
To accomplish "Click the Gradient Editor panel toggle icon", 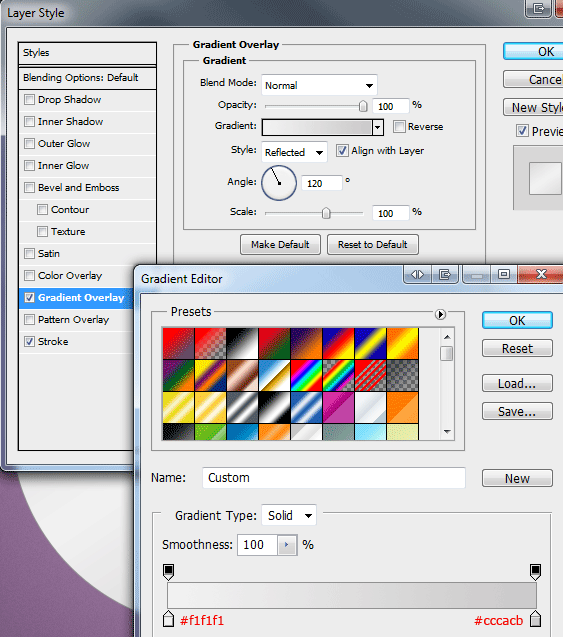I will point(444,275).
